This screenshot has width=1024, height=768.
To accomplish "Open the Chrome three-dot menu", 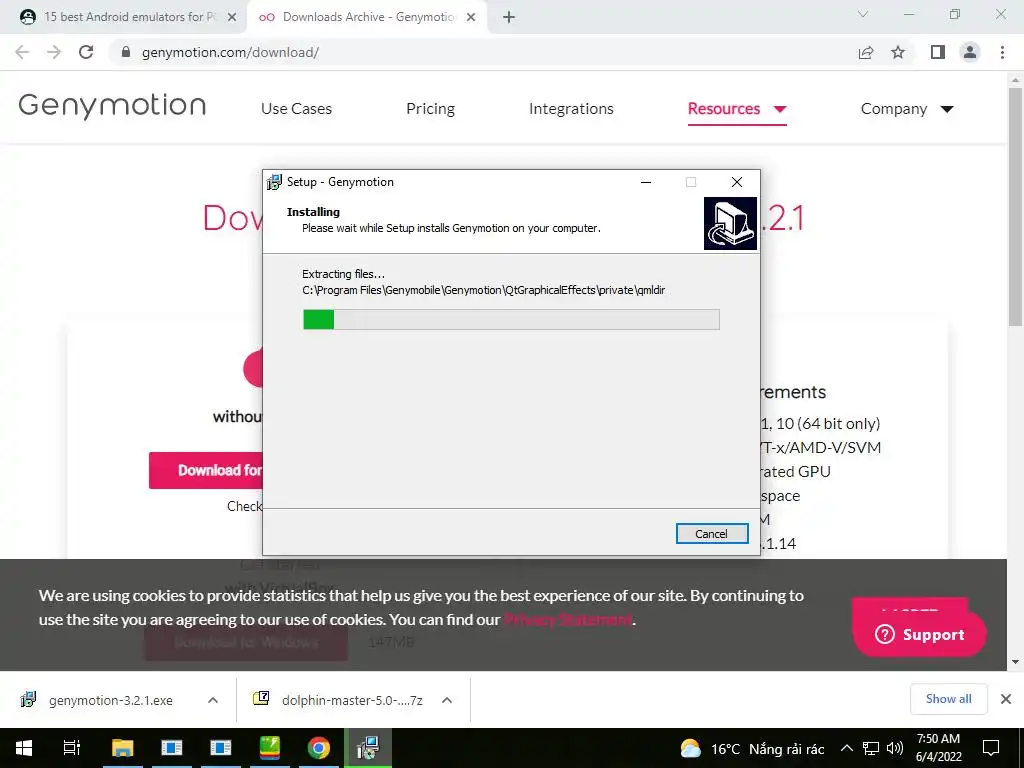I will pos(1002,52).
